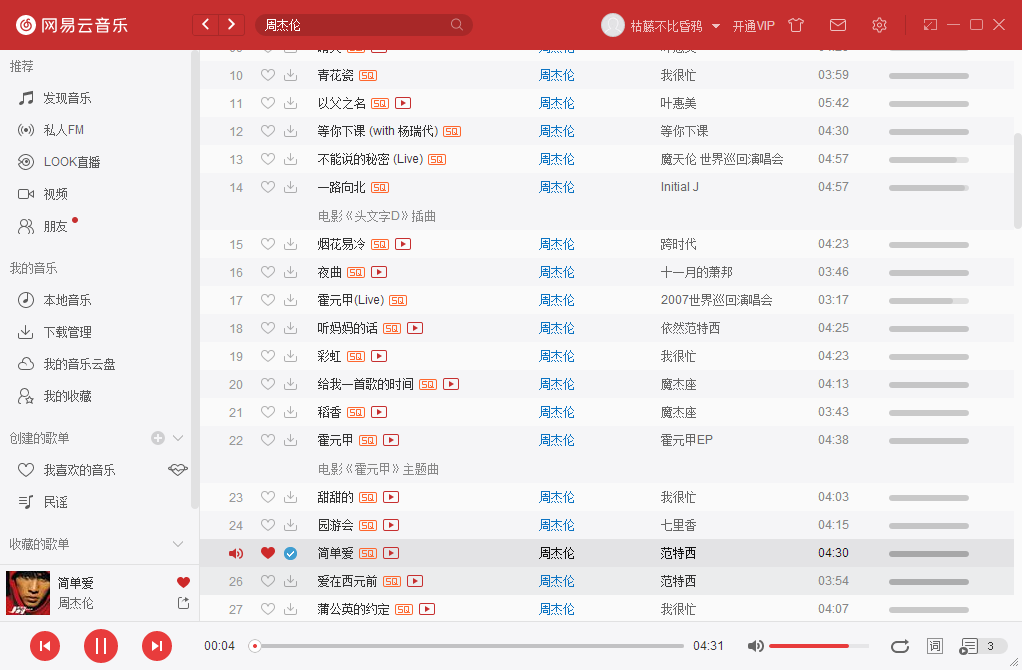Click the 开通VIP link

751,25
